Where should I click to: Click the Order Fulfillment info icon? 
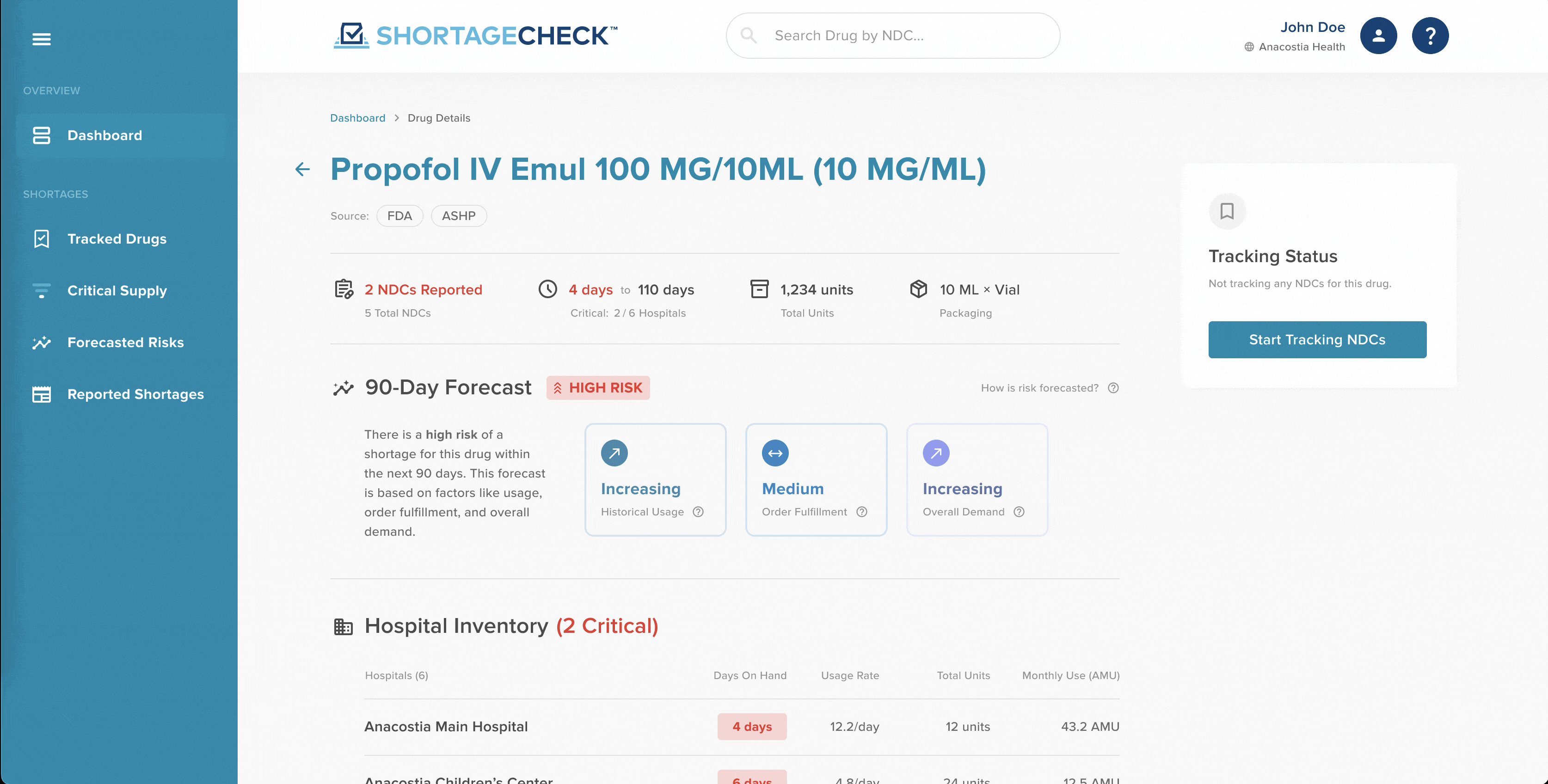862,512
